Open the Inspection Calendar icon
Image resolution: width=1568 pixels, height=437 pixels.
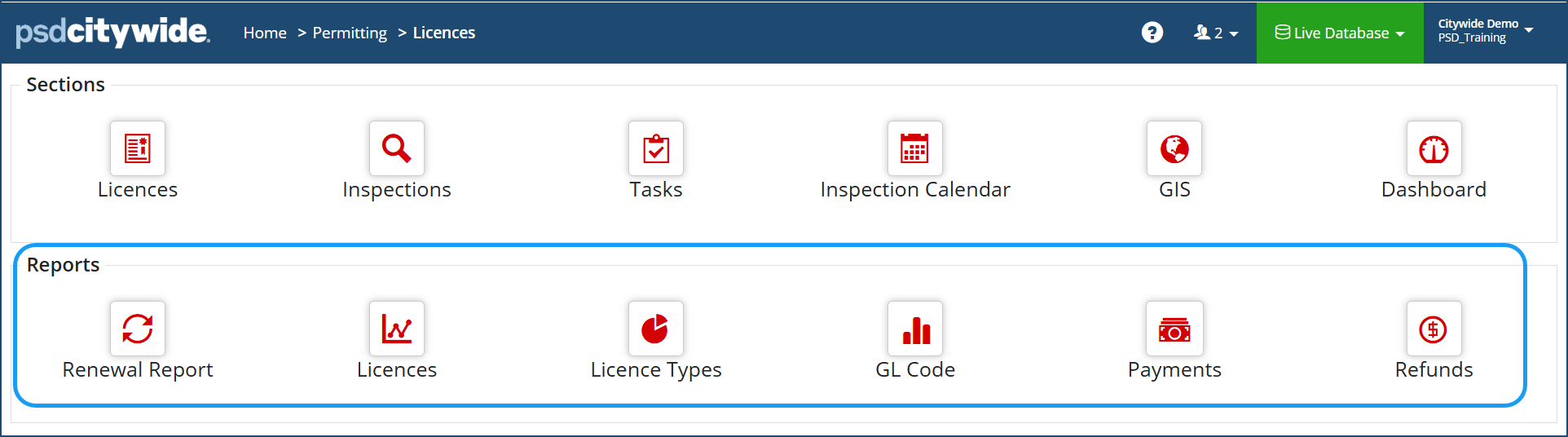point(914,148)
